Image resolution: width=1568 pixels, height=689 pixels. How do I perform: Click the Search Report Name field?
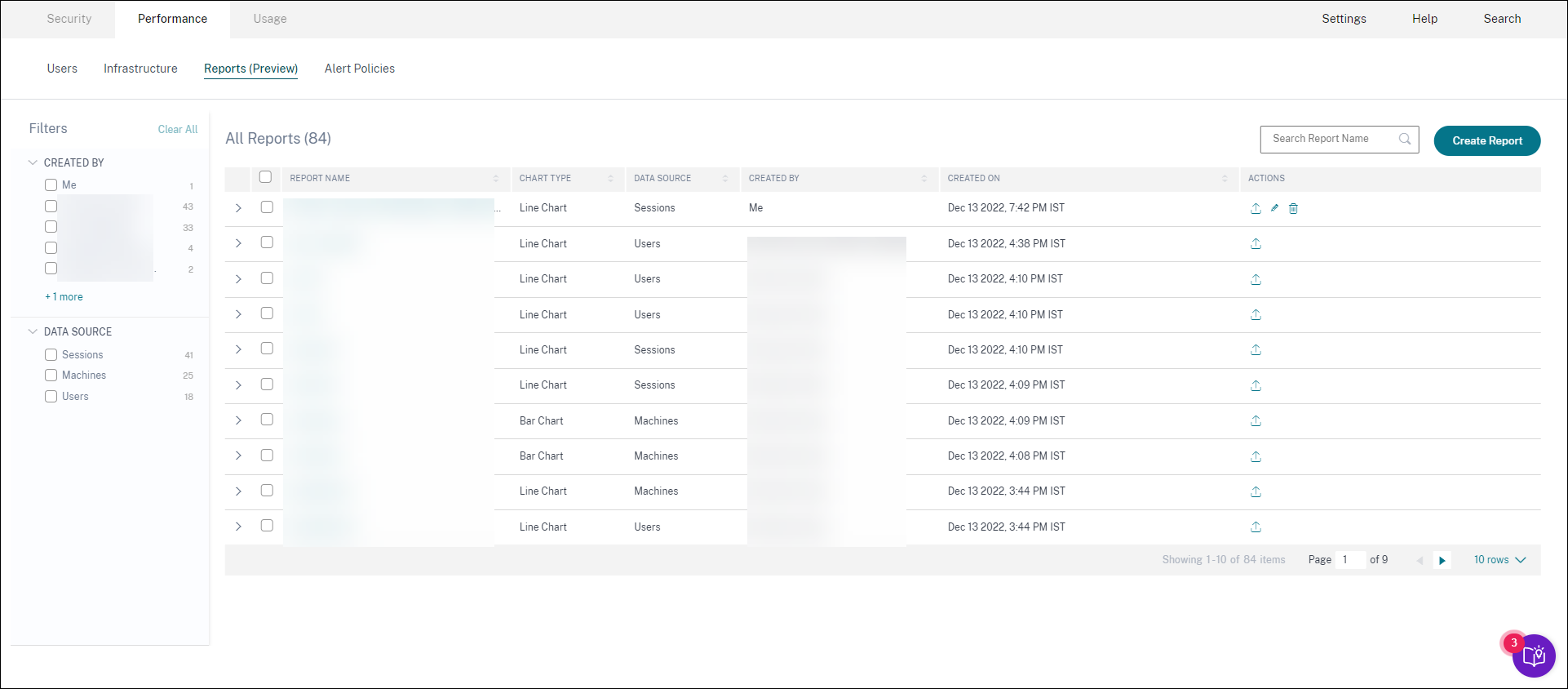tap(1330, 139)
